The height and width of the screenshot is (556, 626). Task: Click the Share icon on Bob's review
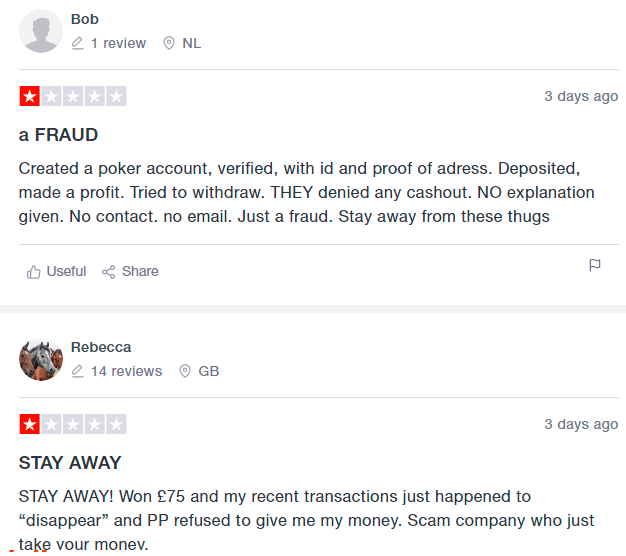pos(109,271)
